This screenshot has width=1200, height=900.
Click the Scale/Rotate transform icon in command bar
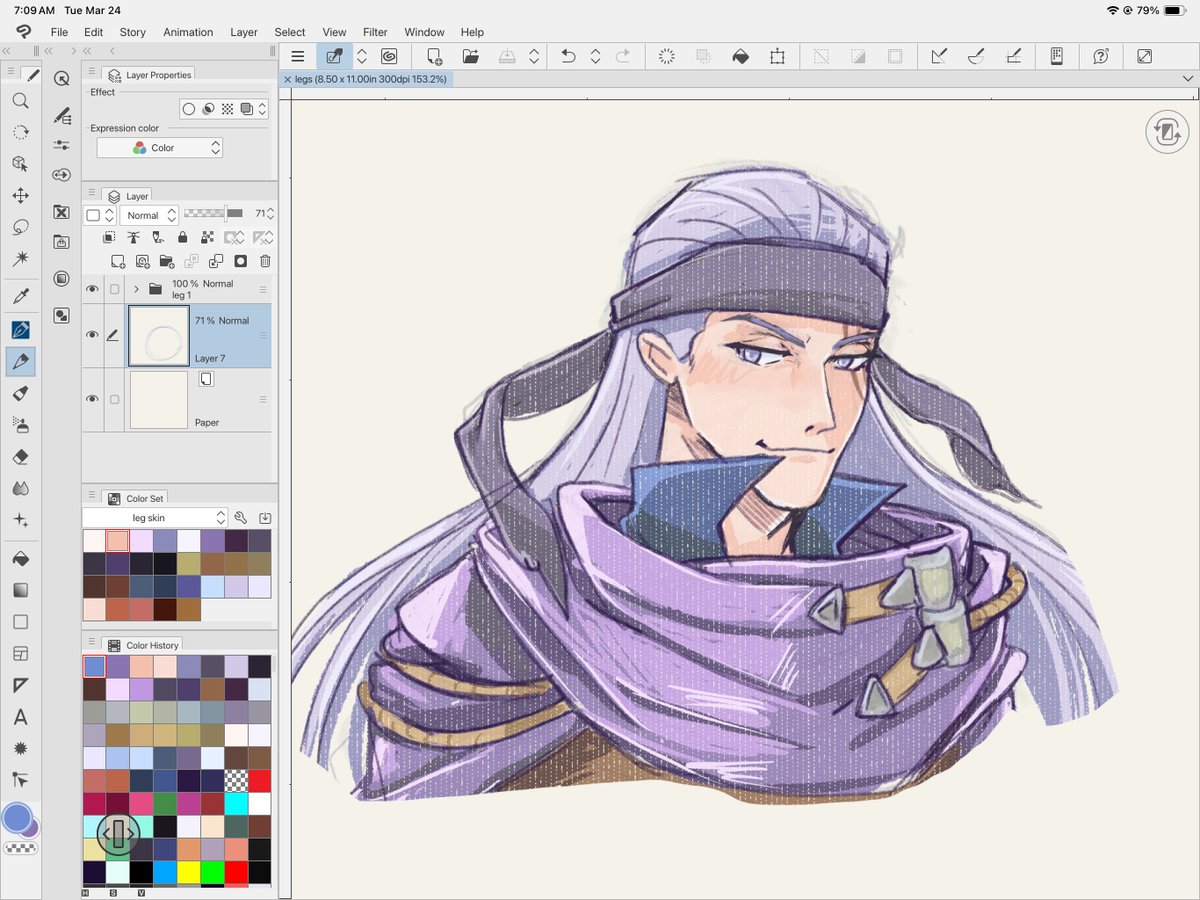777,57
